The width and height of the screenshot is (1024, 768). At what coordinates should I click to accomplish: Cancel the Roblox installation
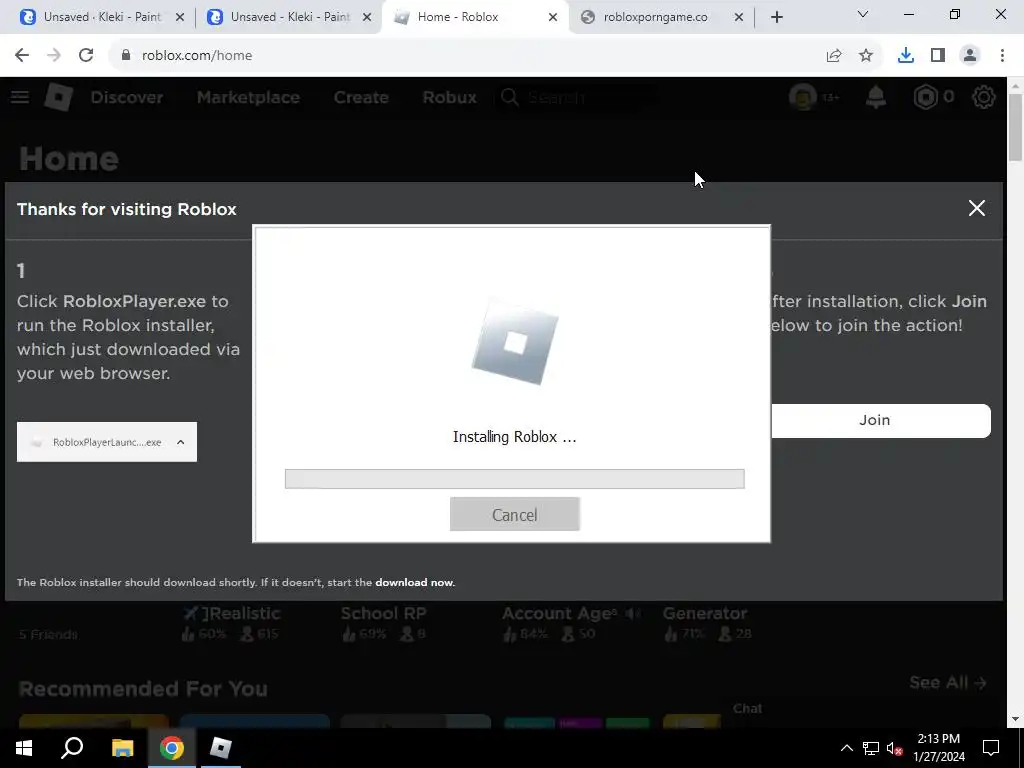click(x=515, y=515)
